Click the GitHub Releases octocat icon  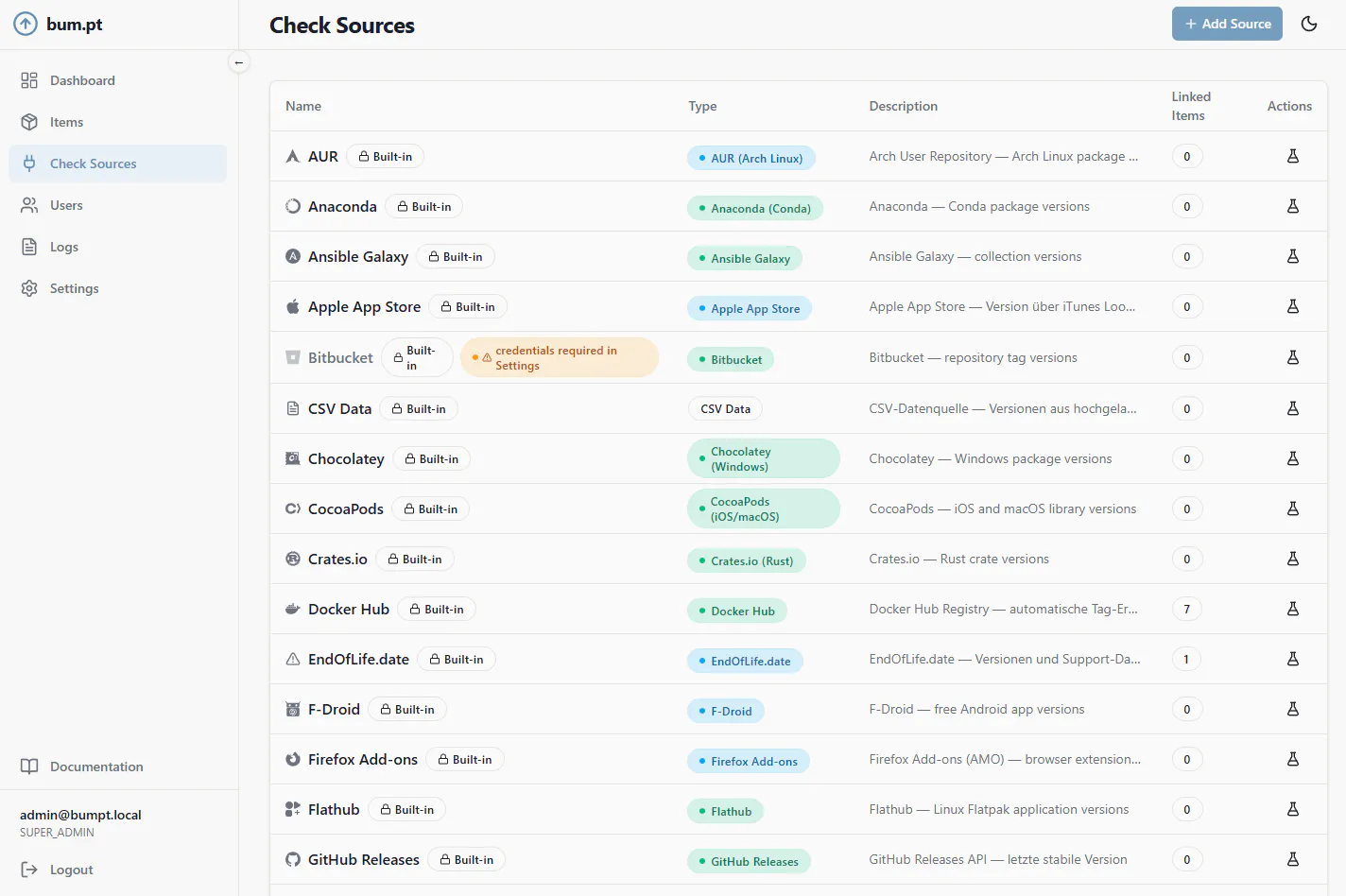[293, 859]
